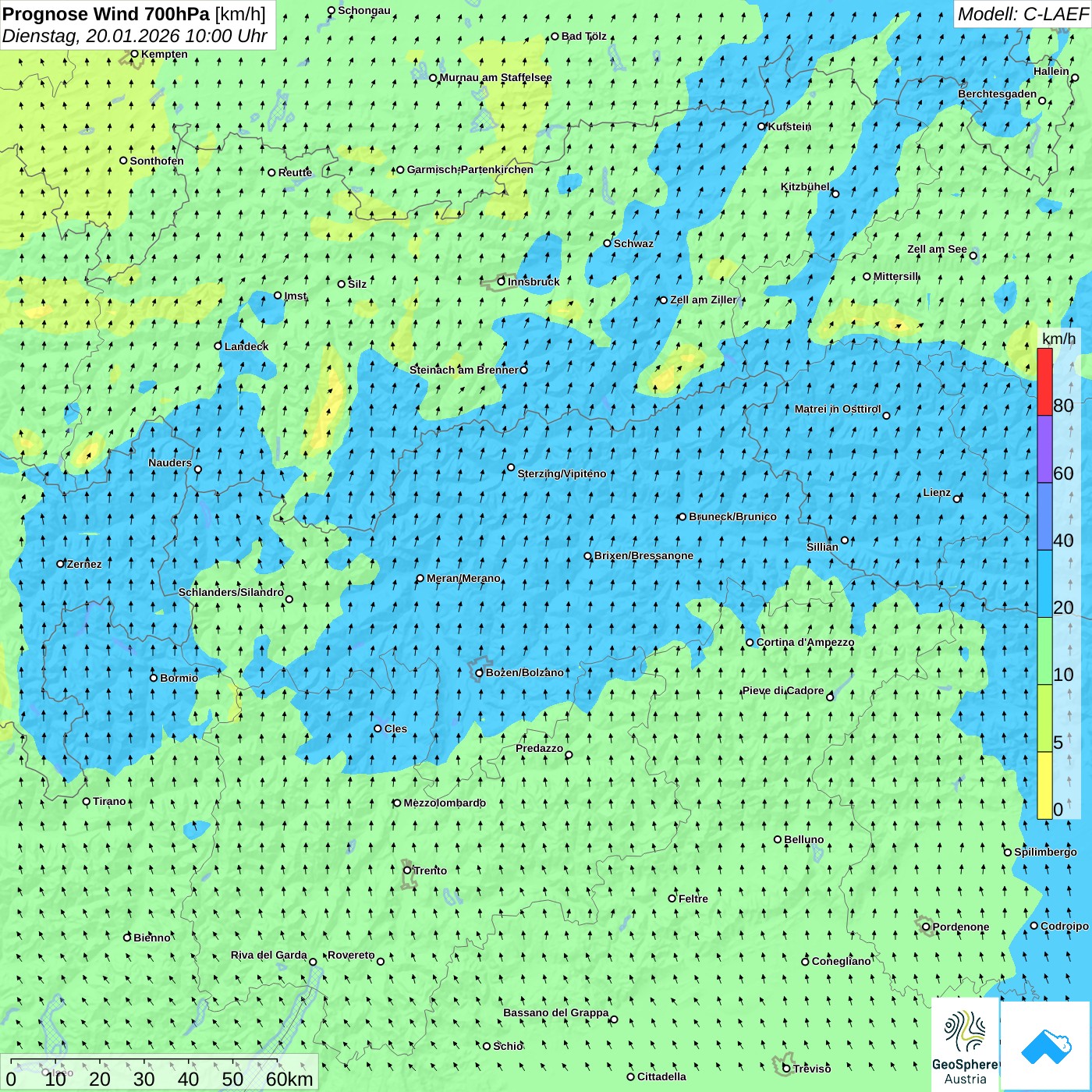Viewport: 1092px width, 1092px height.
Task: Click the Kufstein marker circle
Action: tap(762, 126)
